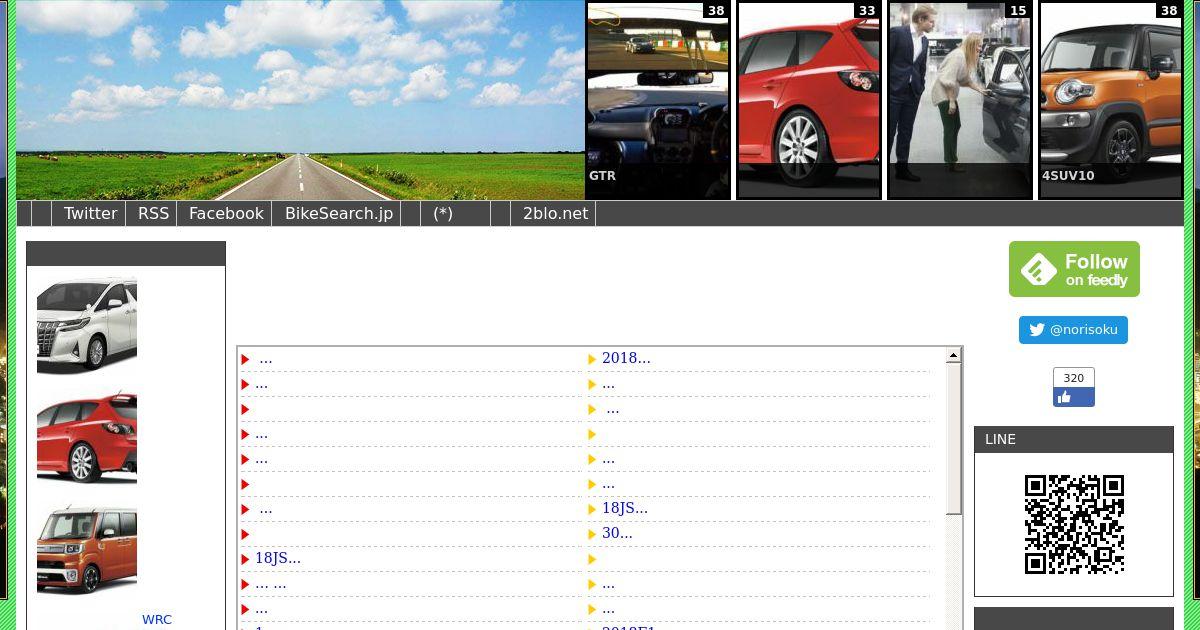Click the WRC link in sidebar
The width and height of the screenshot is (1200, 630).
tap(157, 620)
